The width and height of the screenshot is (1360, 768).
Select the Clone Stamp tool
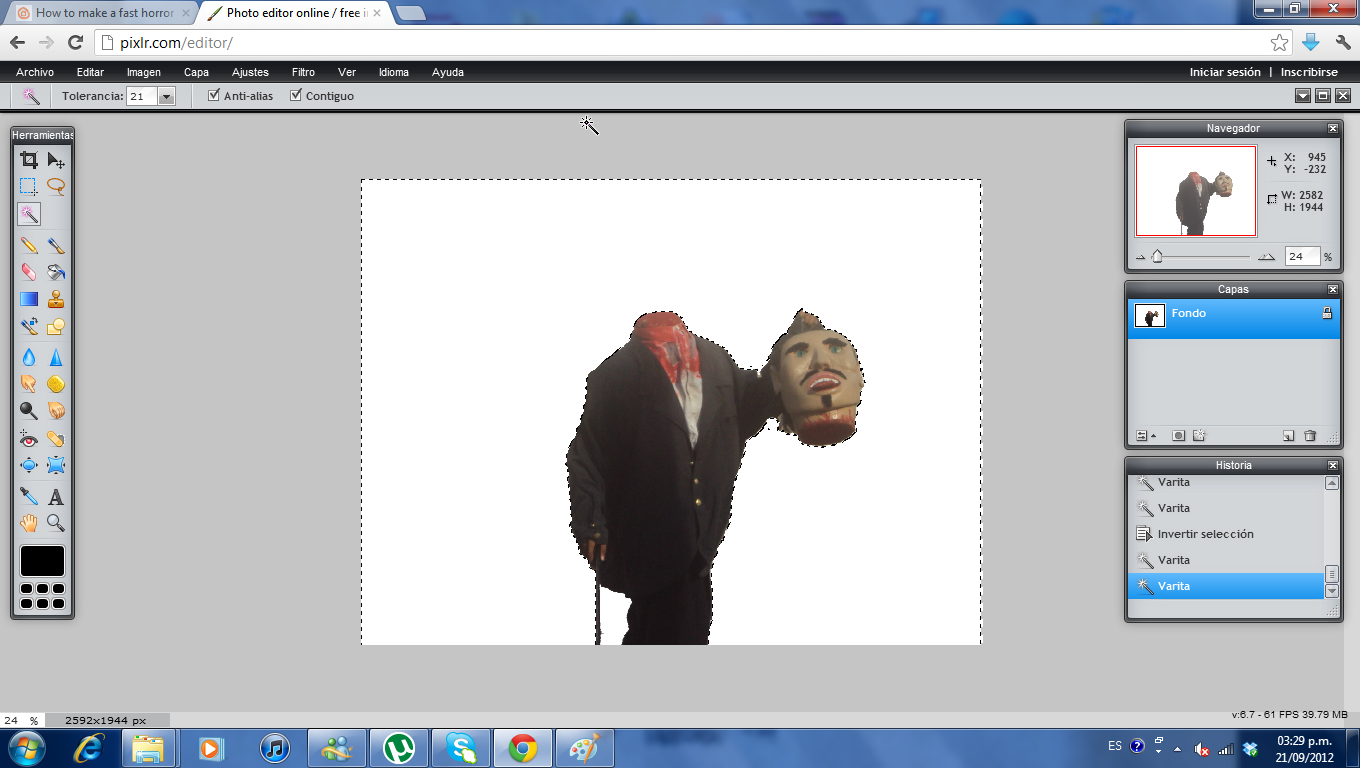(x=56, y=299)
